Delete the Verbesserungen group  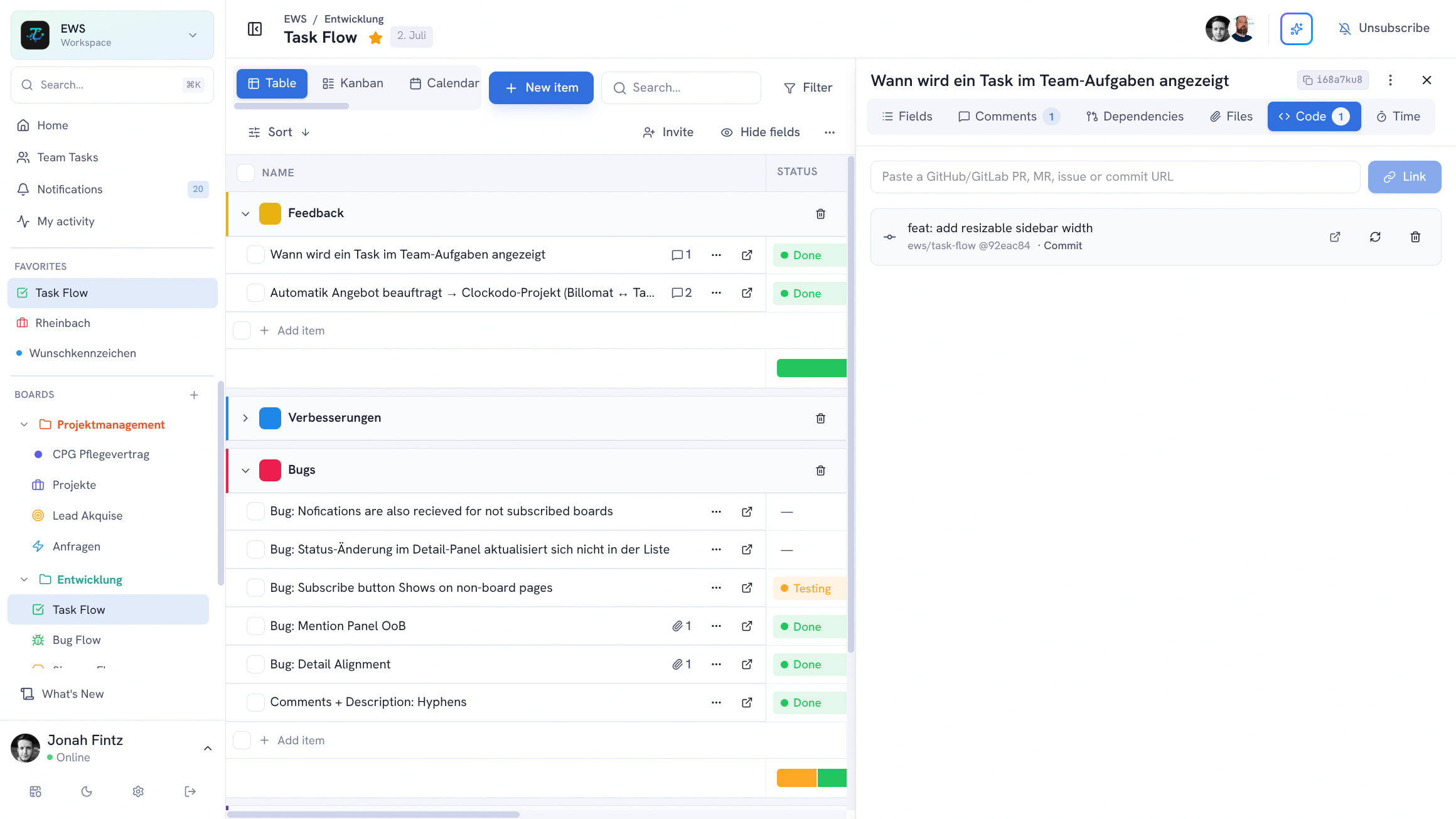820,419
